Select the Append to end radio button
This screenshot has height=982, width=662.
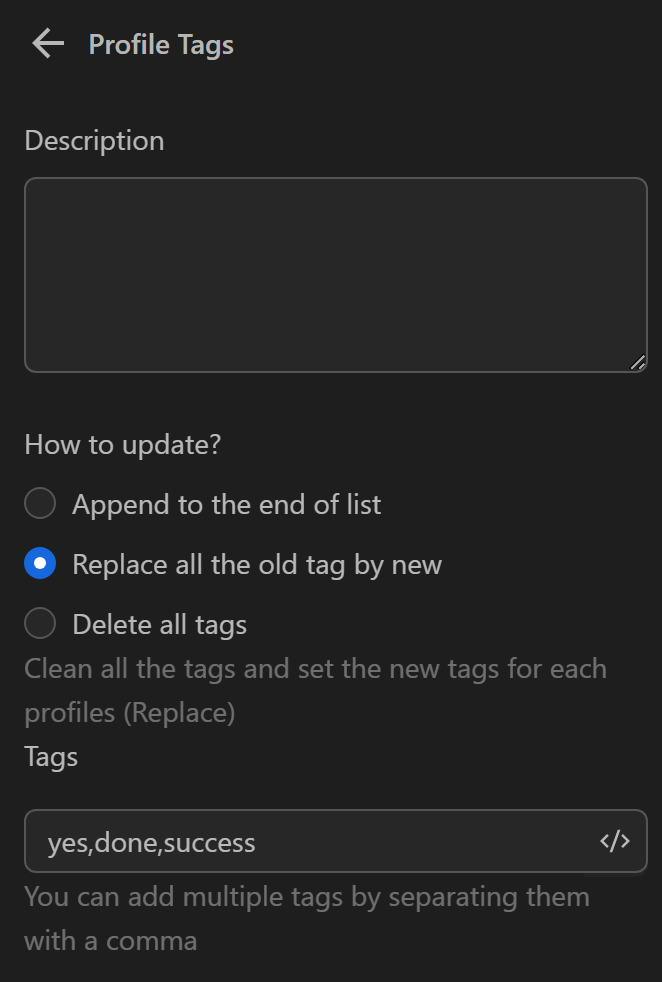pyautogui.click(x=40, y=504)
